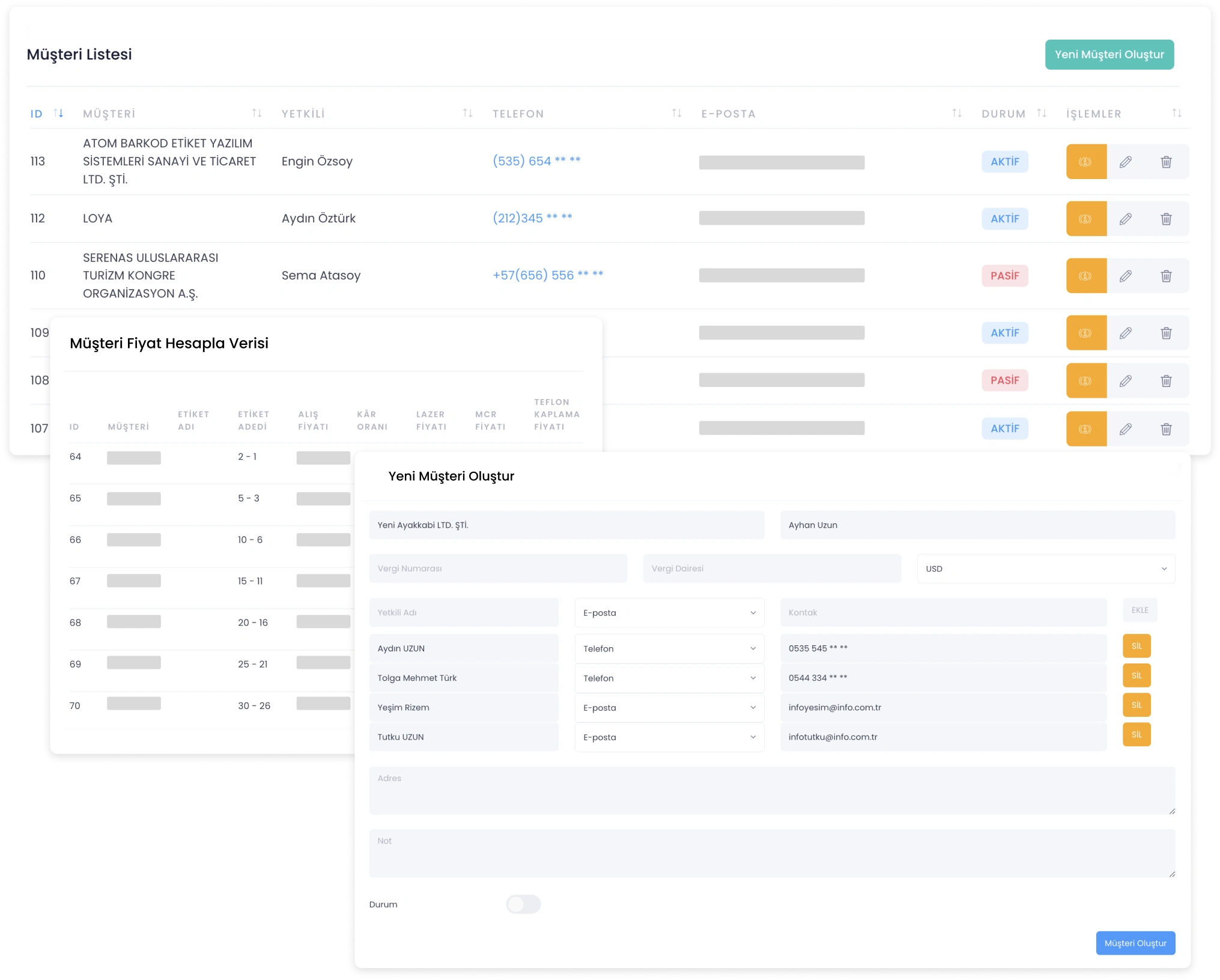Click SİL for Tutku UZUN contact
The height and width of the screenshot is (980, 1220).
click(x=1137, y=734)
